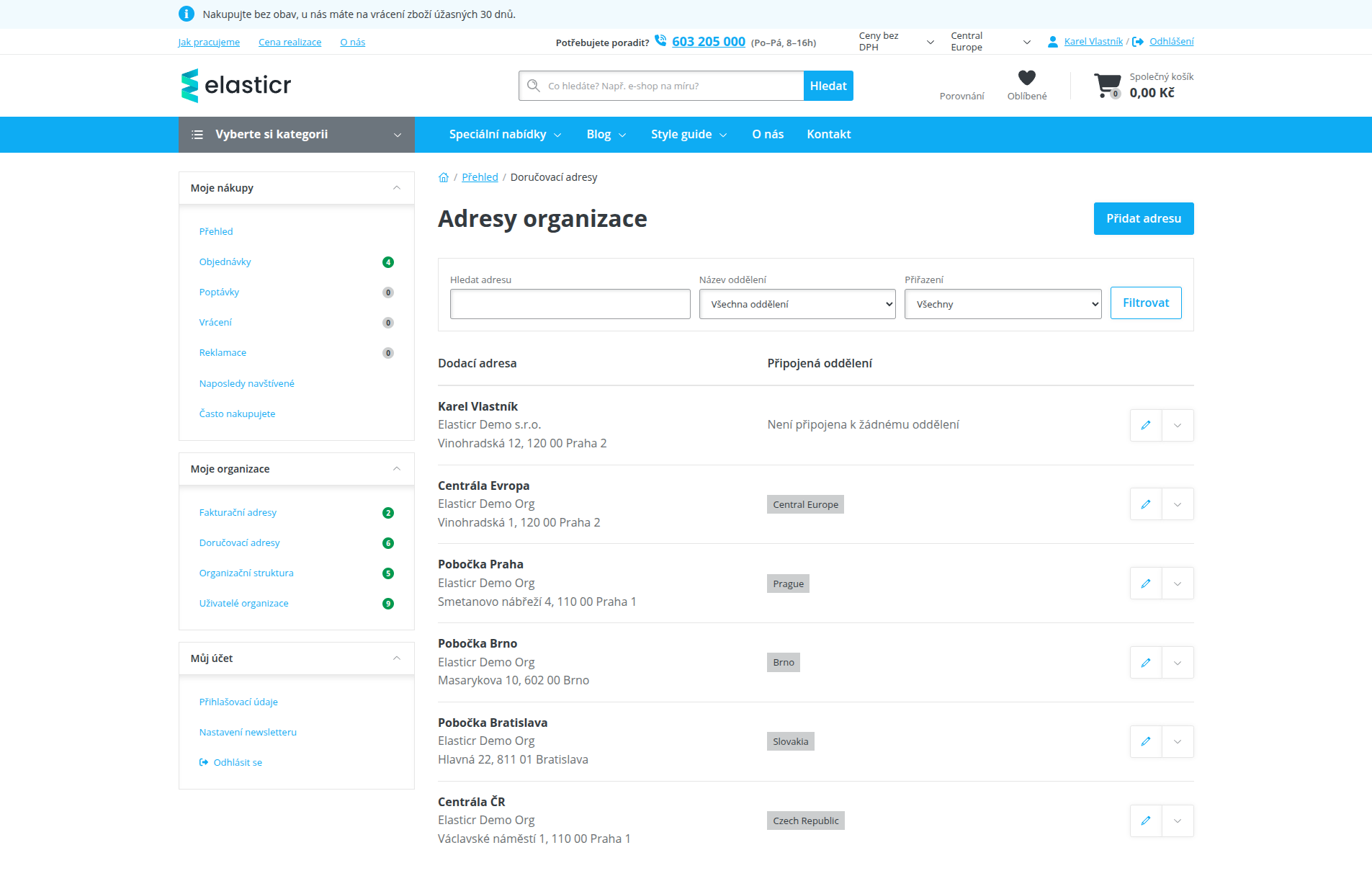Open Cena realizace link
Viewport: 1372px width, 894px height.
tap(290, 43)
